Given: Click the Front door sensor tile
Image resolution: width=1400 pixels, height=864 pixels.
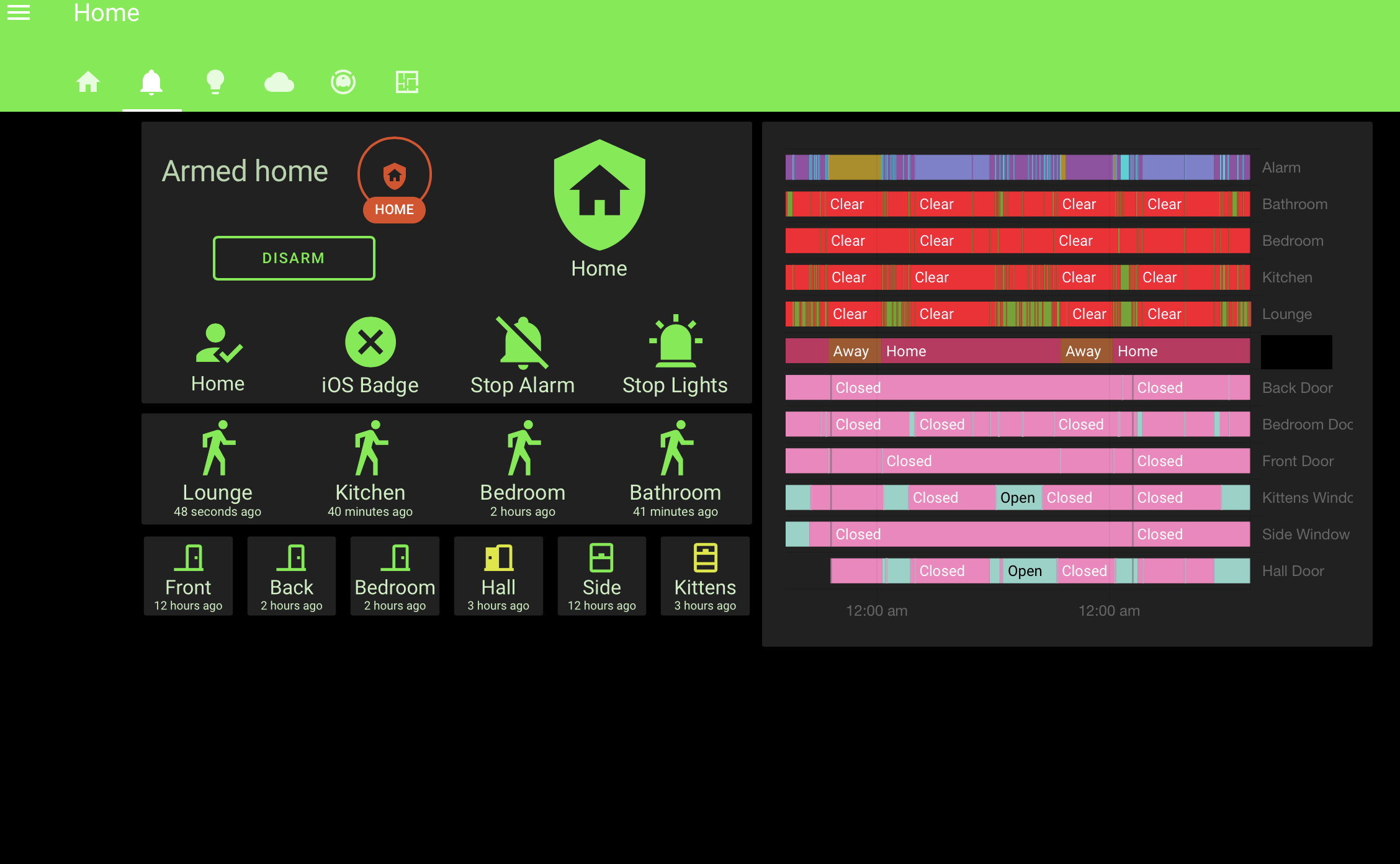Looking at the screenshot, I should click(x=189, y=576).
